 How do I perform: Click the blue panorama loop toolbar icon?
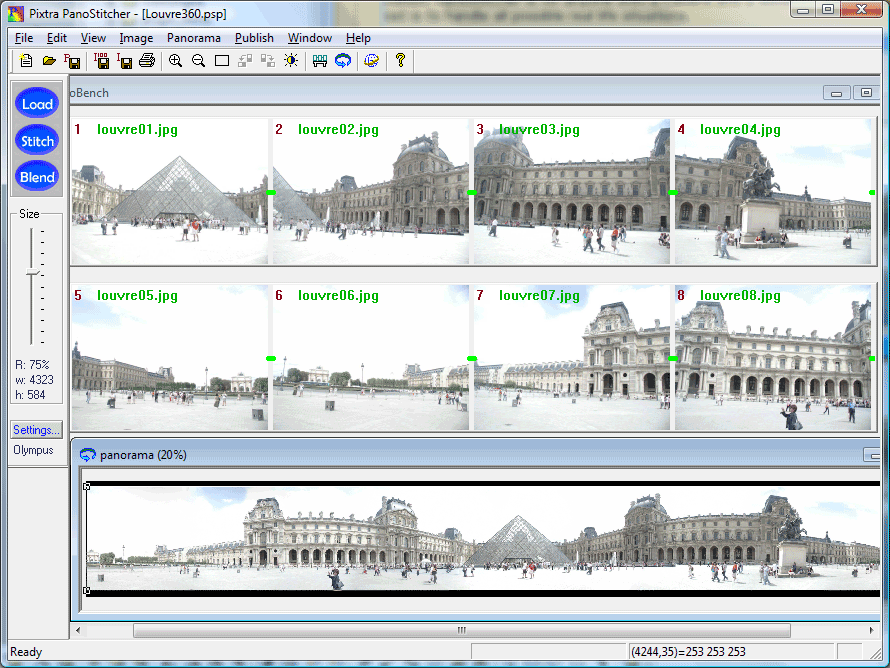pos(343,61)
